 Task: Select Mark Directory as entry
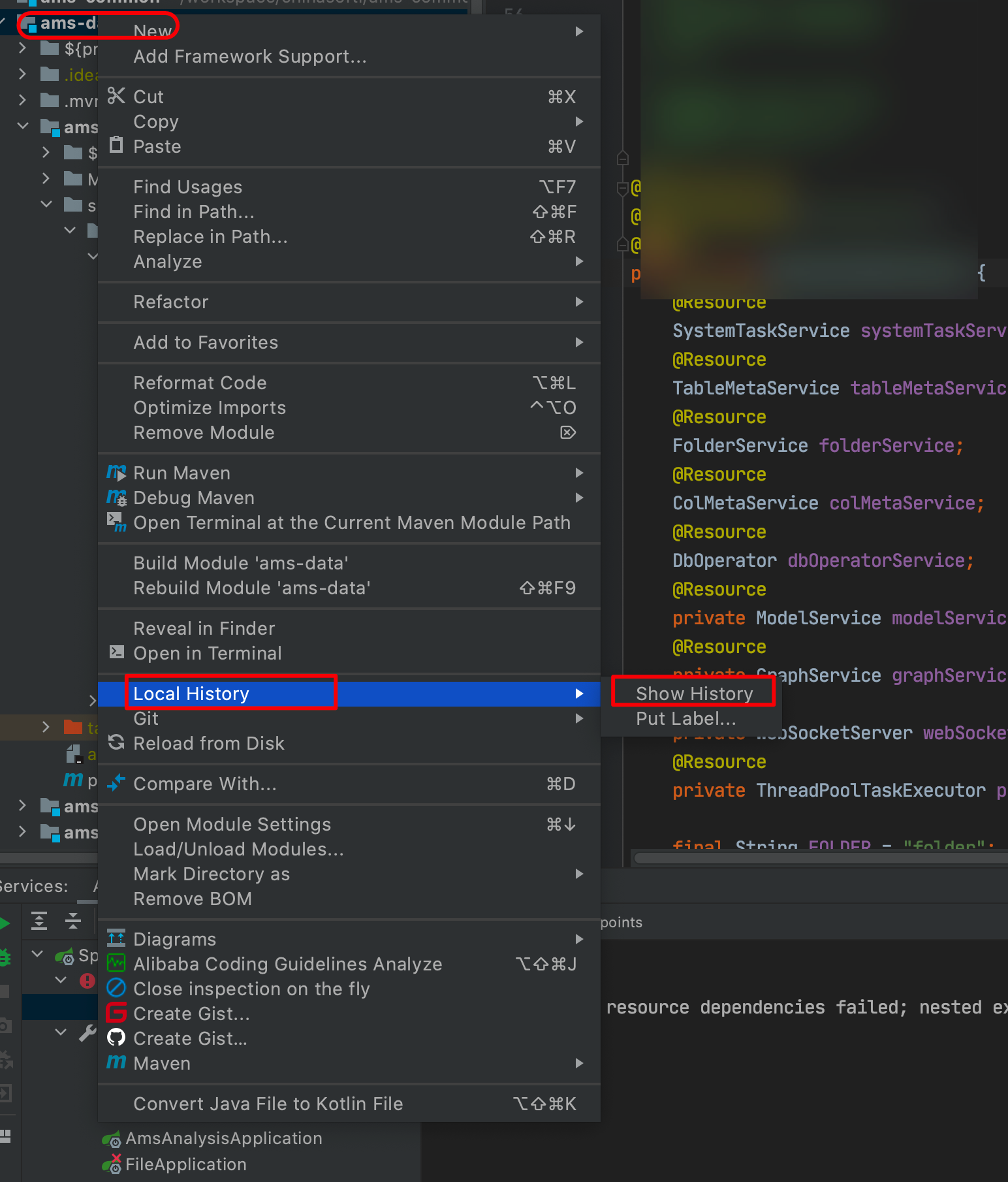click(x=349, y=874)
